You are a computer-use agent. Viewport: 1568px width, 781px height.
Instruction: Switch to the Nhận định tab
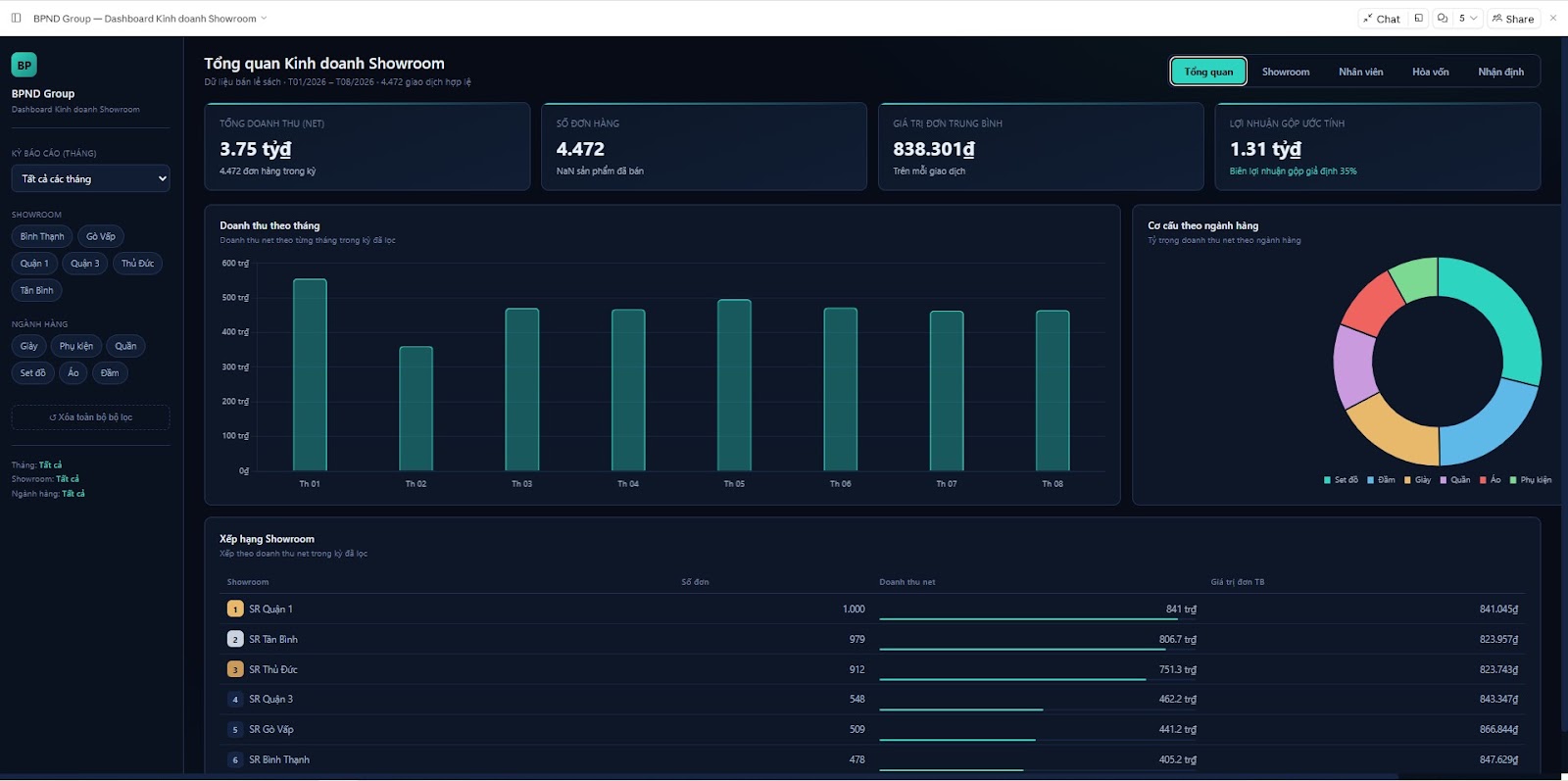(1501, 72)
